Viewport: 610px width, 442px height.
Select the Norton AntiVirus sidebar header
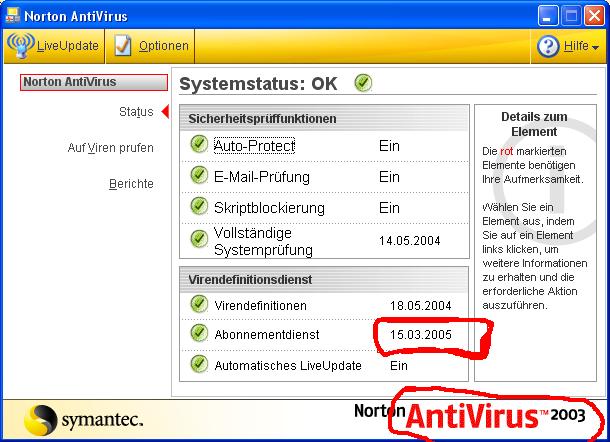tap(94, 82)
